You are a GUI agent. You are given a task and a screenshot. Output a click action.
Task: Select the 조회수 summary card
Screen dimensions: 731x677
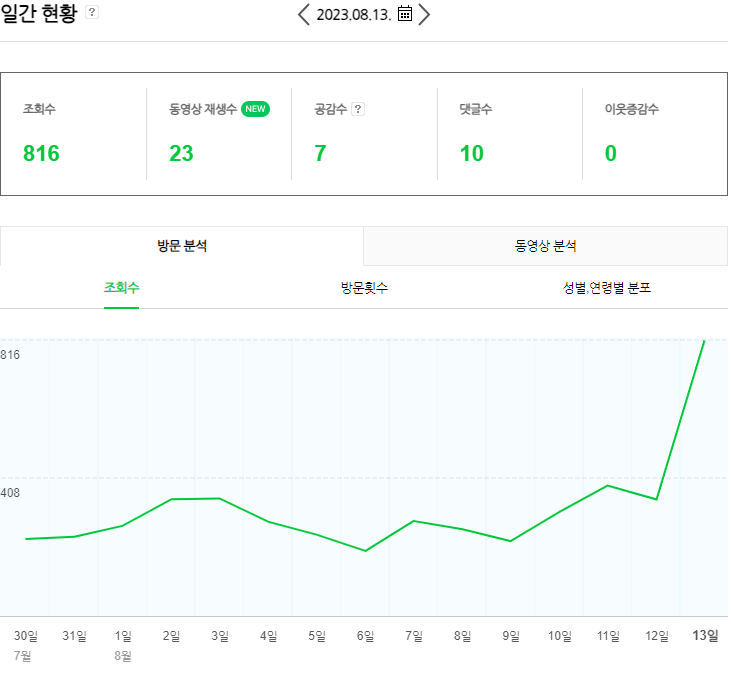tap(74, 134)
